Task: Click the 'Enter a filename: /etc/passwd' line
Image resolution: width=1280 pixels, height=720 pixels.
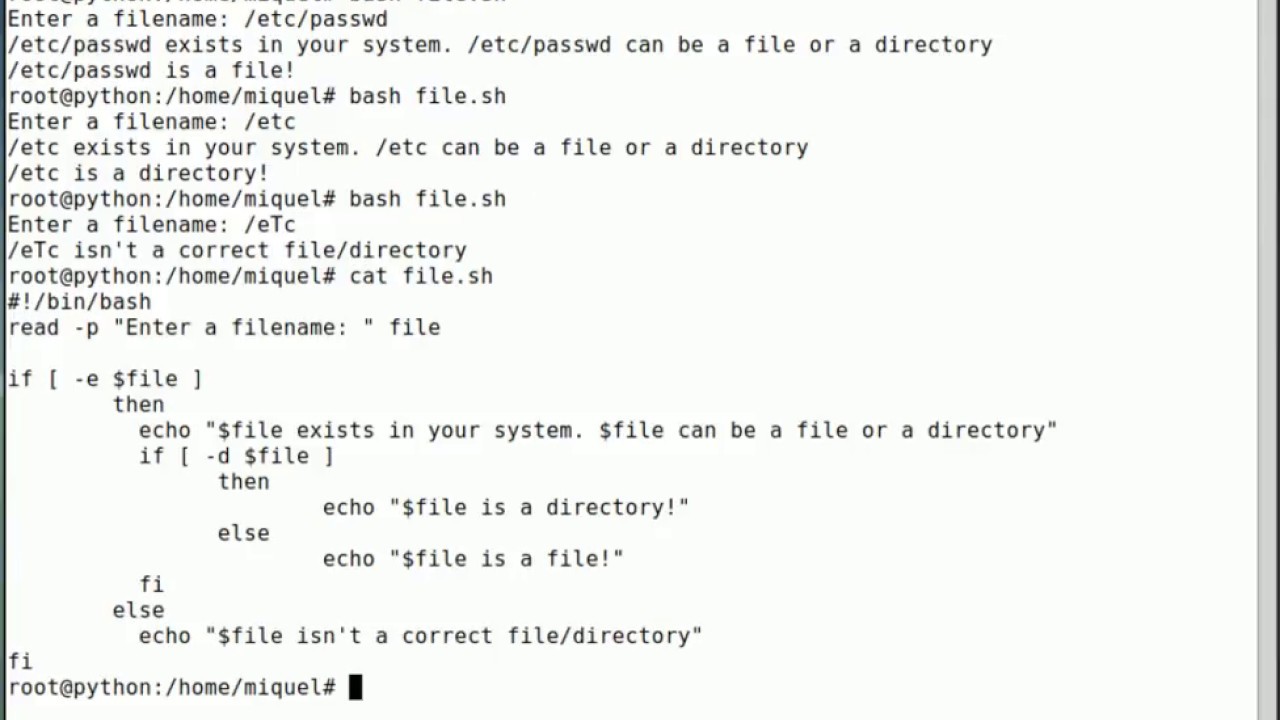Action: point(198,19)
